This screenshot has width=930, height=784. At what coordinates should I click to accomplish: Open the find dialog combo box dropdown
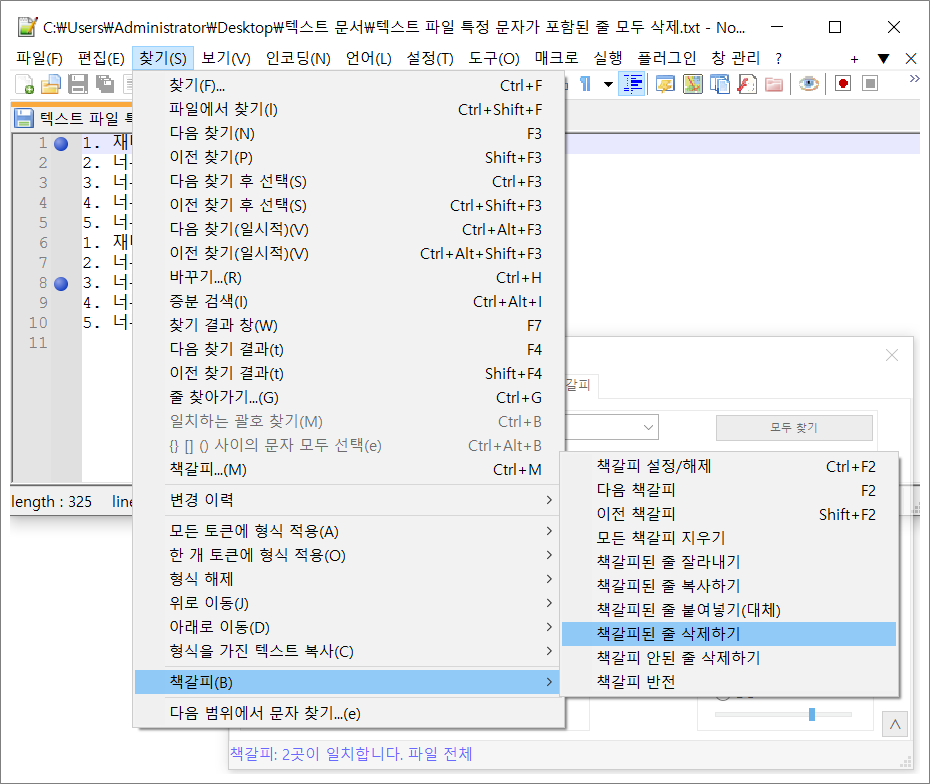648,427
